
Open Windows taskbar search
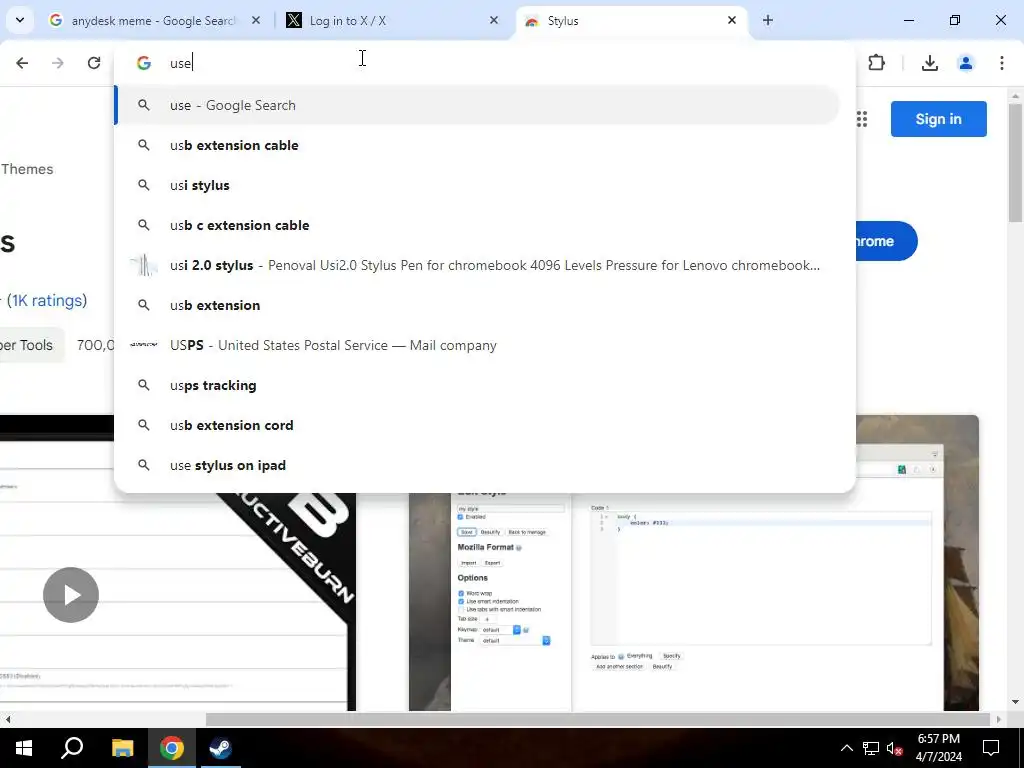72,748
